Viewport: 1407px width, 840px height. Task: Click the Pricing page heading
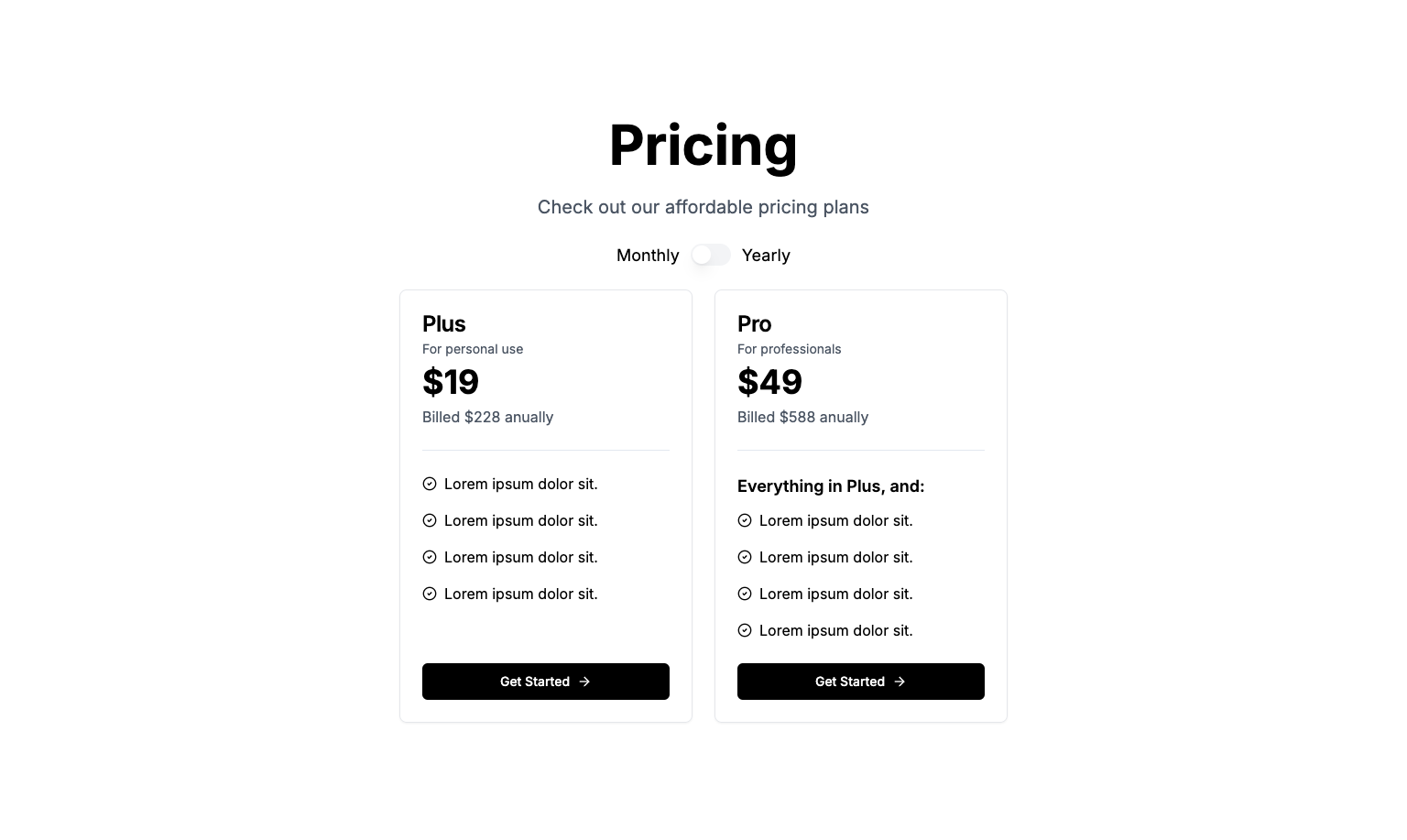[x=703, y=145]
